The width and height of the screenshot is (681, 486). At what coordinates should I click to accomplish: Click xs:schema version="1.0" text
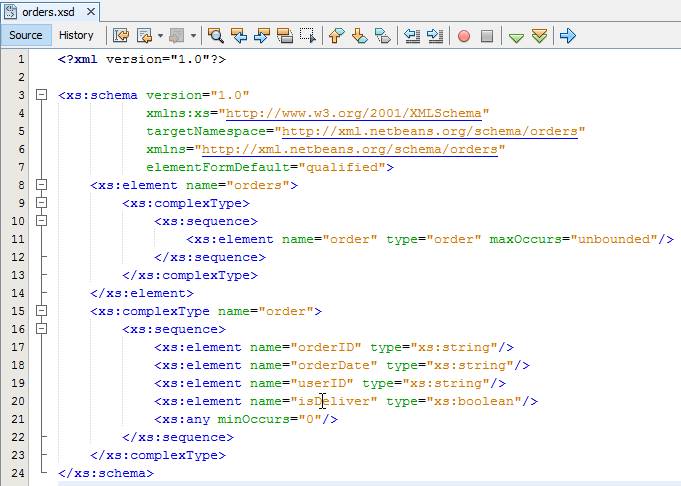click(154, 95)
